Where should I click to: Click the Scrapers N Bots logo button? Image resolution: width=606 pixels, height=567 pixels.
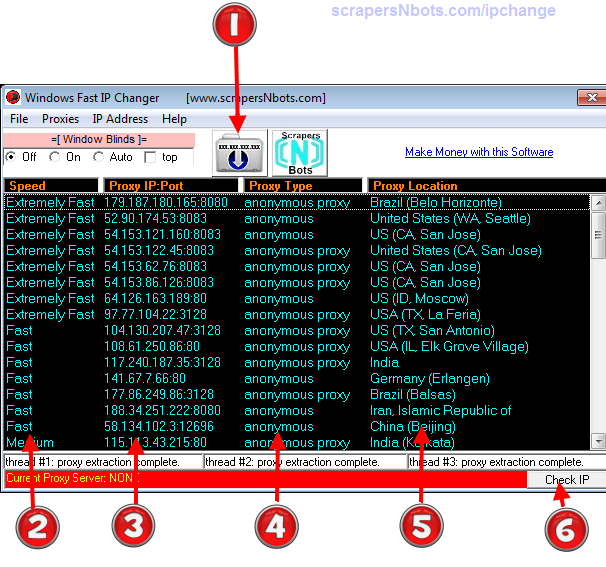coord(300,153)
